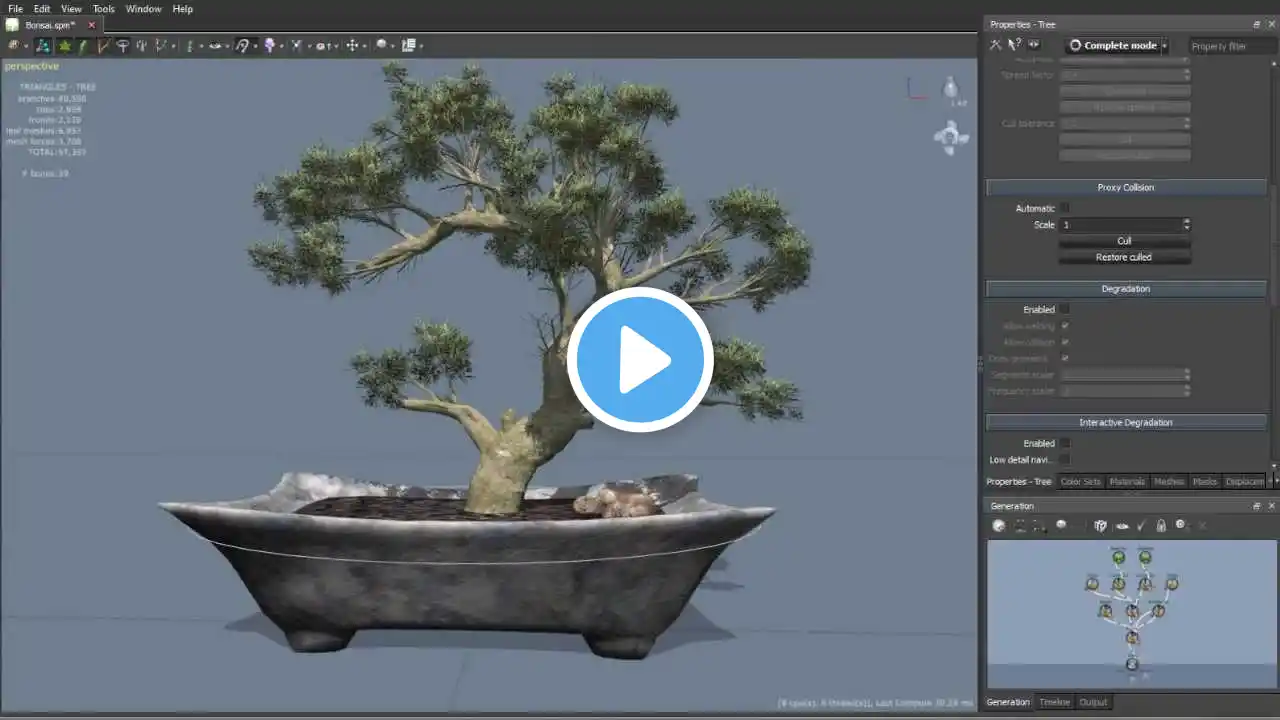1280x720 pixels.
Task: Check the Interactive Degradation Enabled checkbox
Action: click(x=1065, y=443)
